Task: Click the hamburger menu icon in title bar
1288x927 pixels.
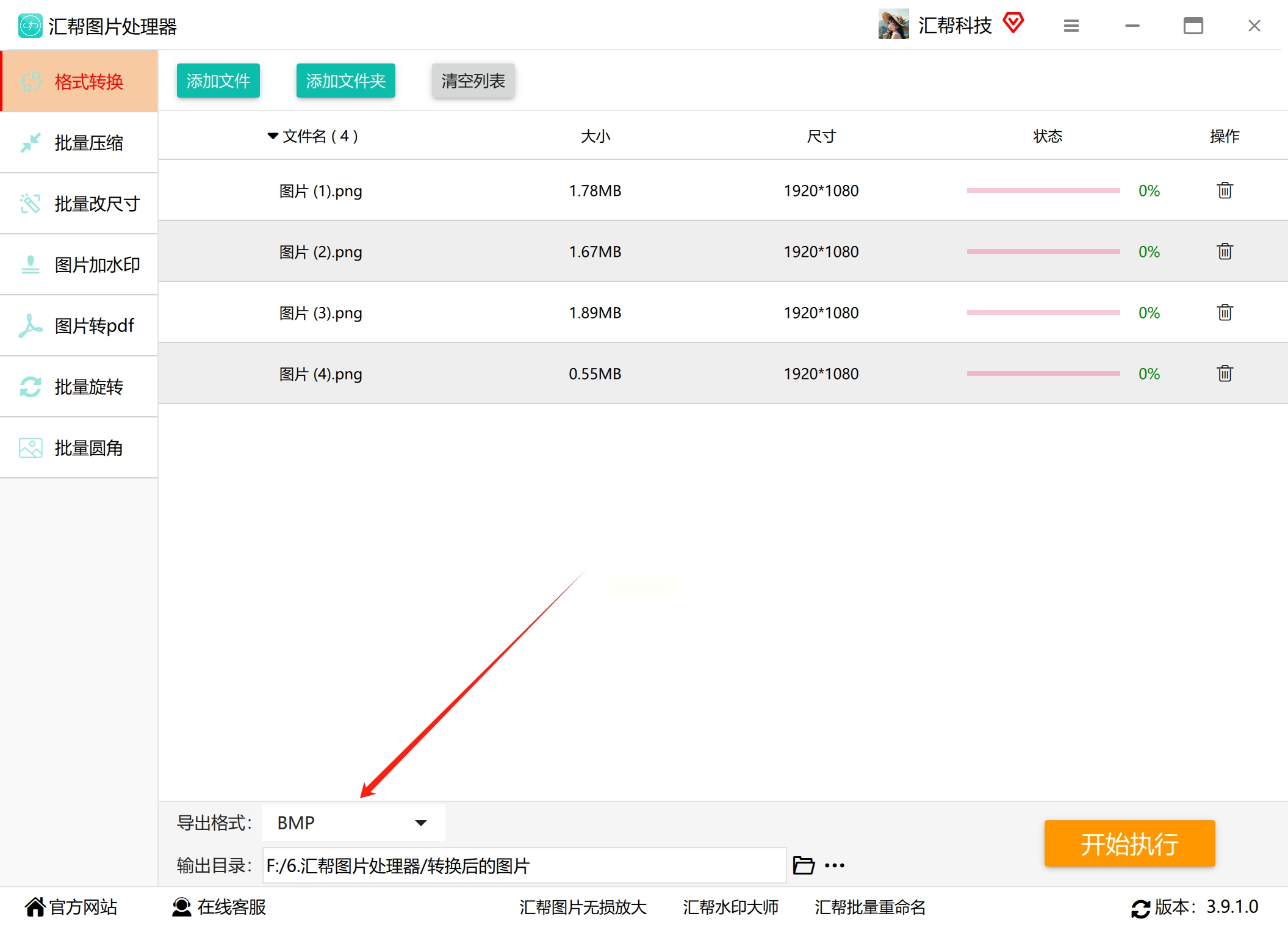Action: pyautogui.click(x=1071, y=26)
